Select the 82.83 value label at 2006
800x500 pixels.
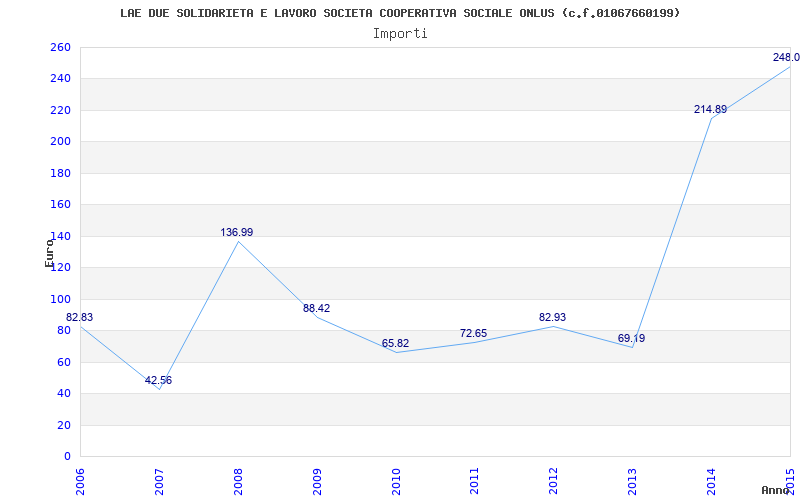(80, 317)
